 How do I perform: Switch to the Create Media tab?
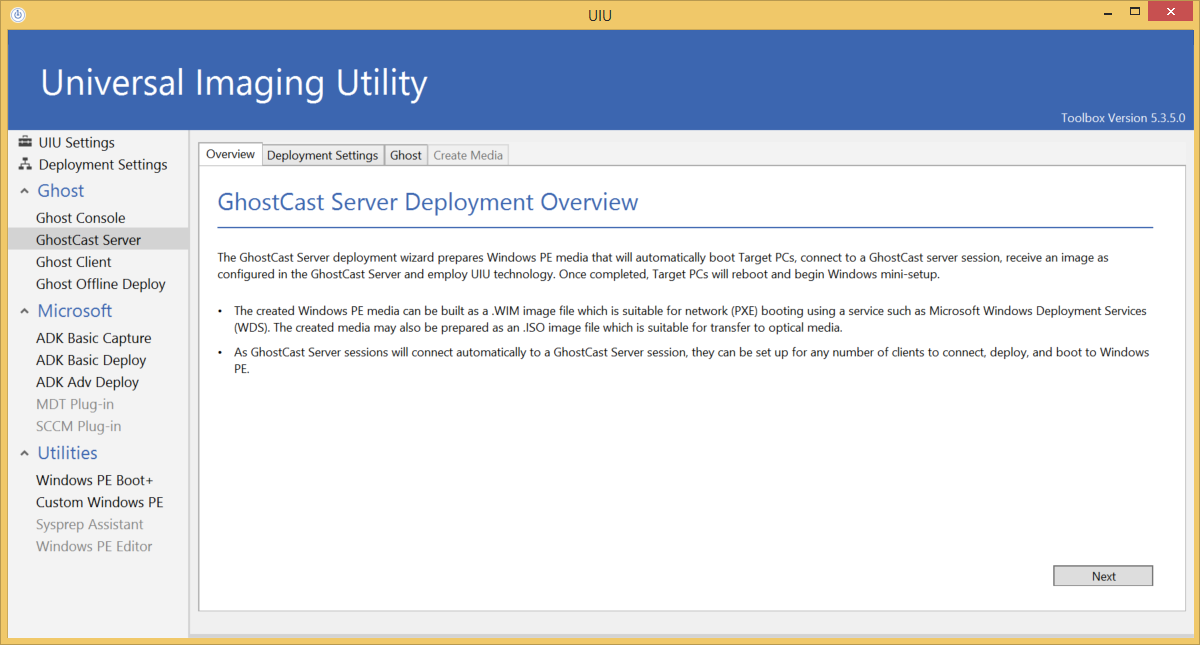pos(468,155)
